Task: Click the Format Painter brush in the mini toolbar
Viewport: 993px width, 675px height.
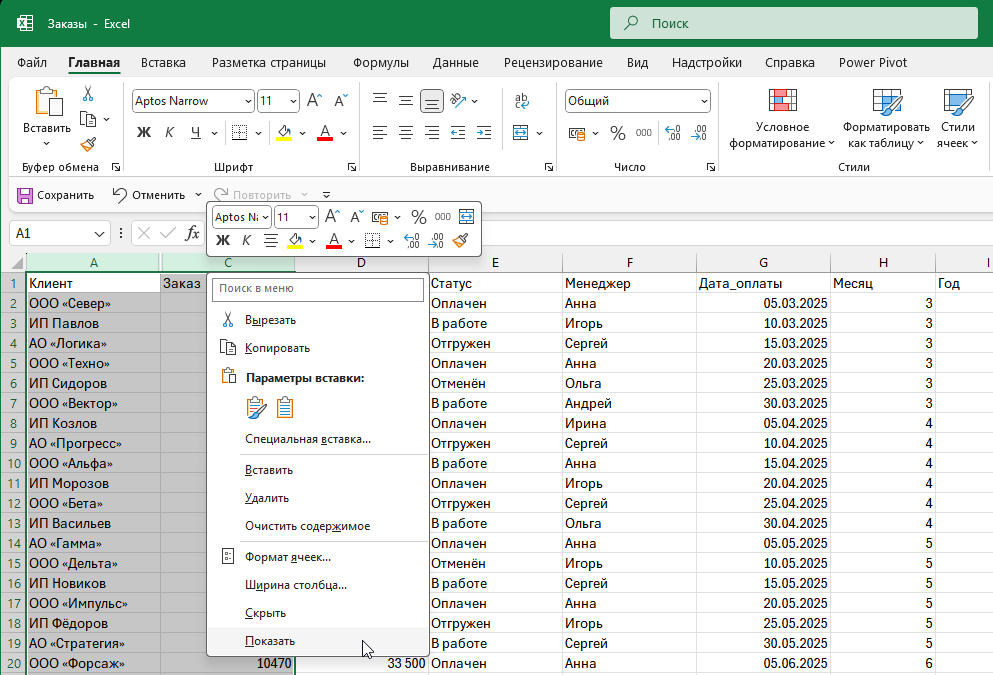Action: point(460,240)
